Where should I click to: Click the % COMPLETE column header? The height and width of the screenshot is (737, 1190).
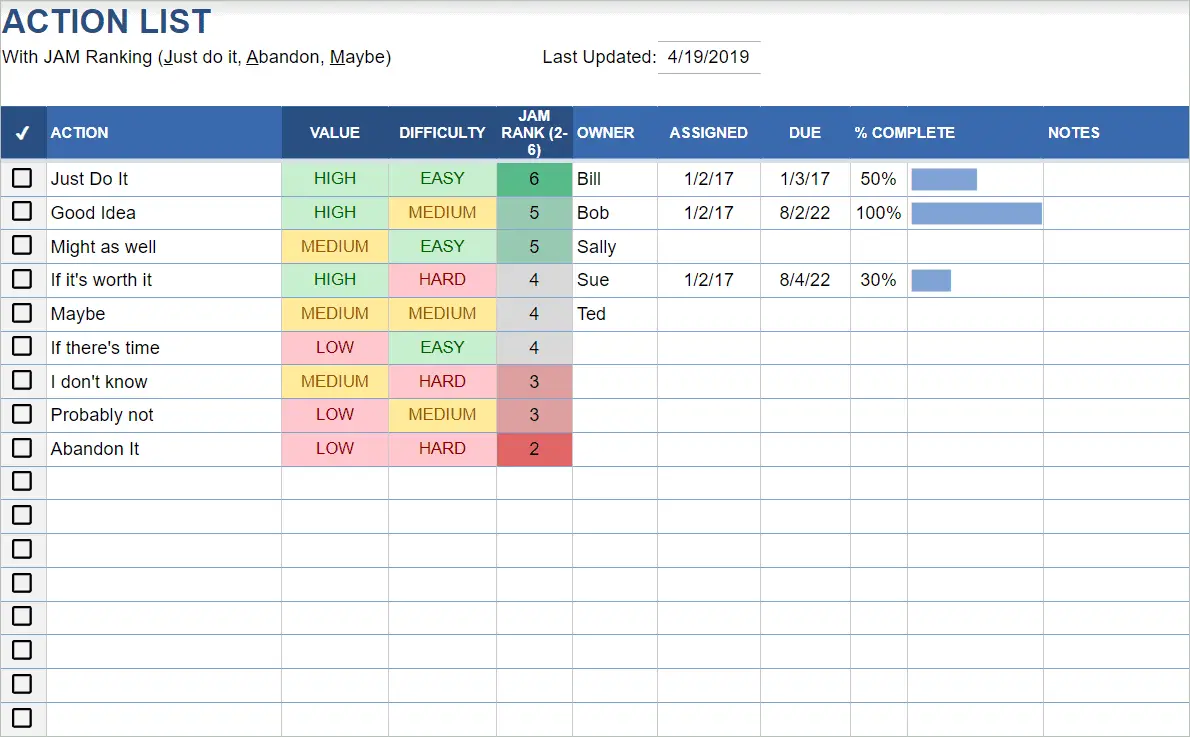905,133
